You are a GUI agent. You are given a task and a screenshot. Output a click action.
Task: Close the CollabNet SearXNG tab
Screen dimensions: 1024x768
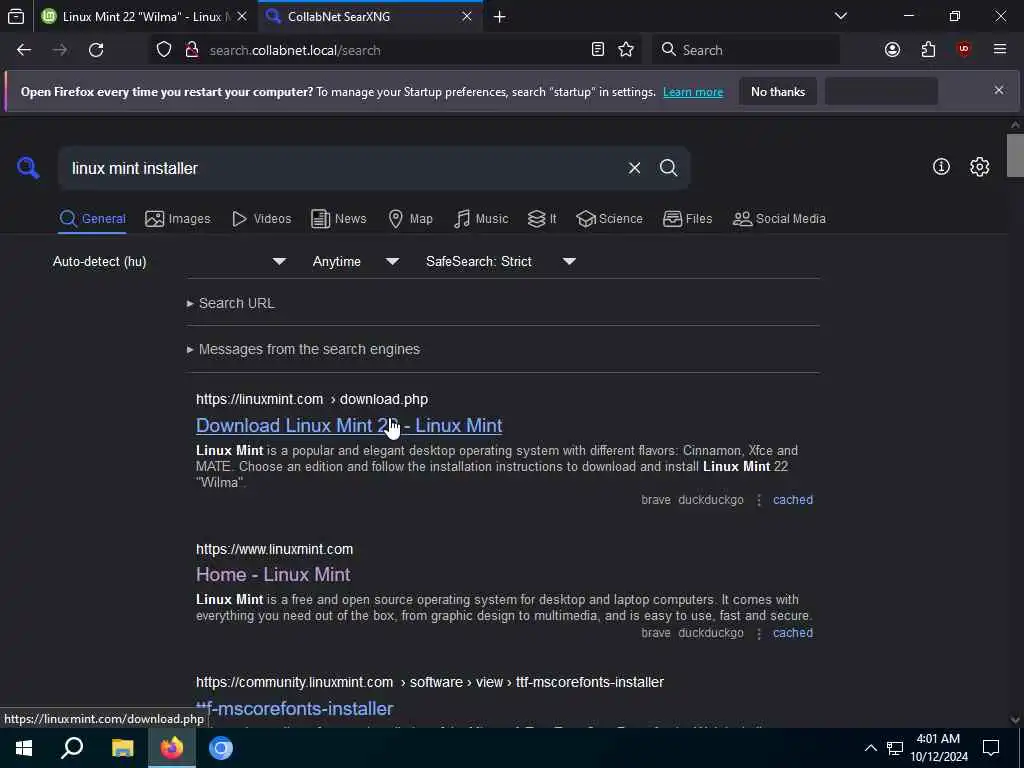(x=466, y=16)
